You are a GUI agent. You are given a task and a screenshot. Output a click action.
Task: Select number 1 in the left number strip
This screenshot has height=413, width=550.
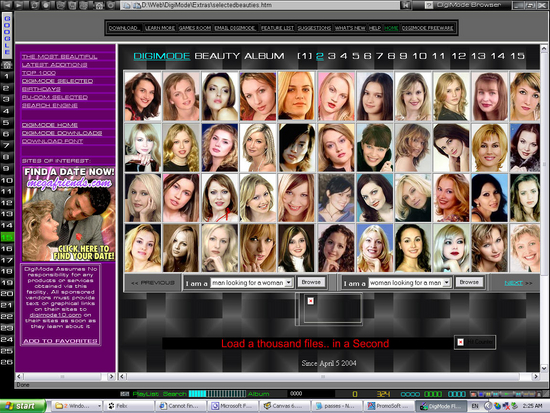[7, 76]
